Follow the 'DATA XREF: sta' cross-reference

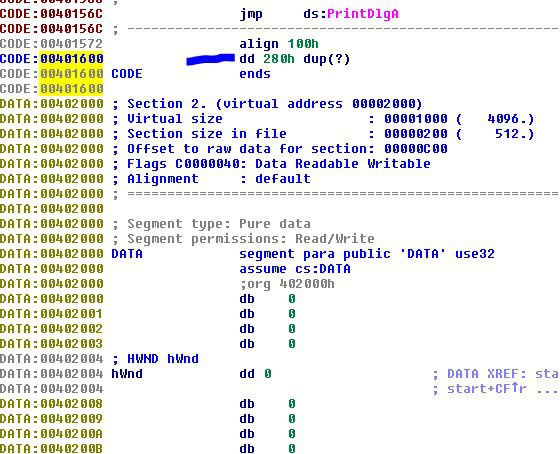(x=496, y=374)
